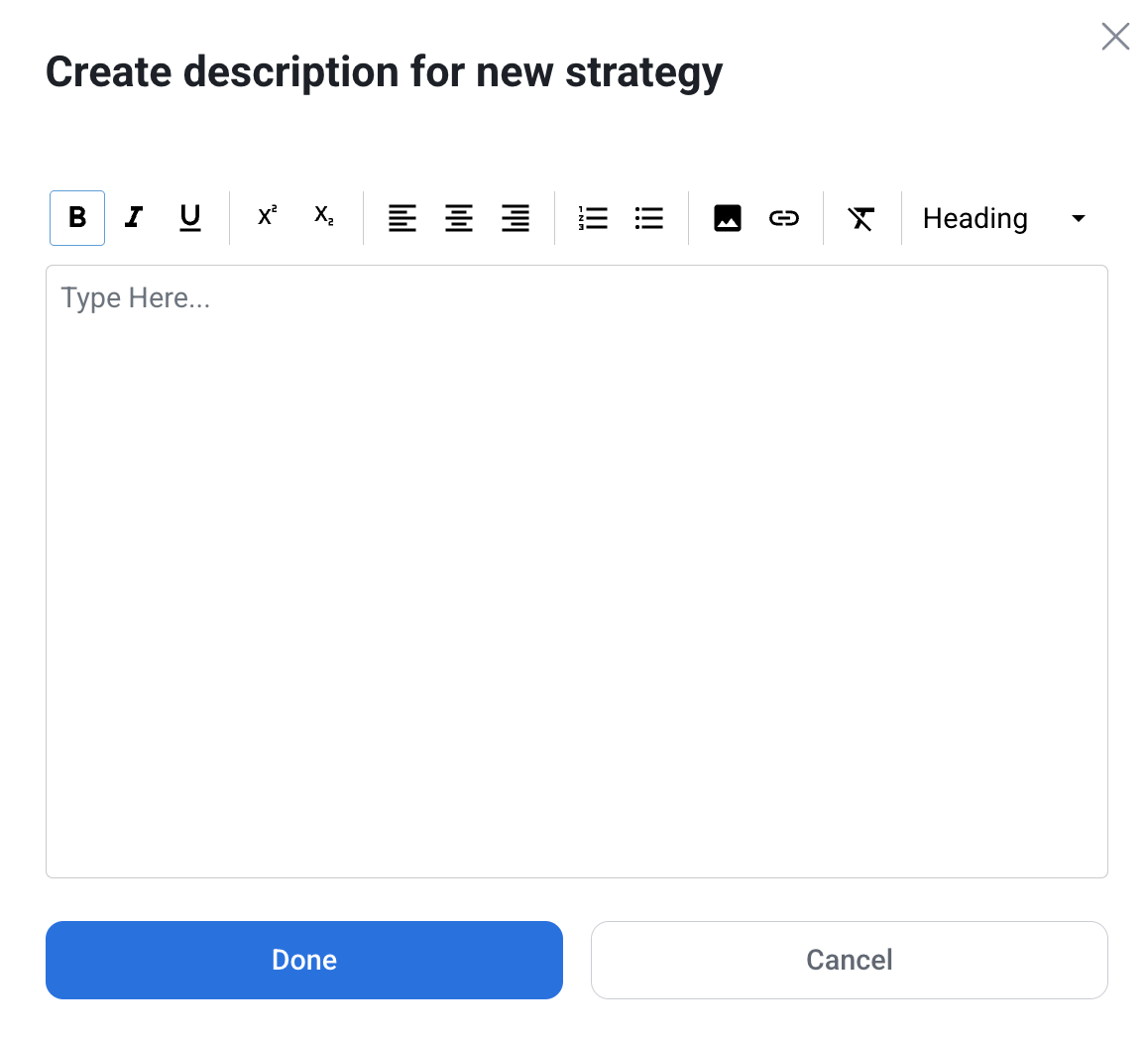
Task: Apply superscript formatting
Action: [x=267, y=217]
